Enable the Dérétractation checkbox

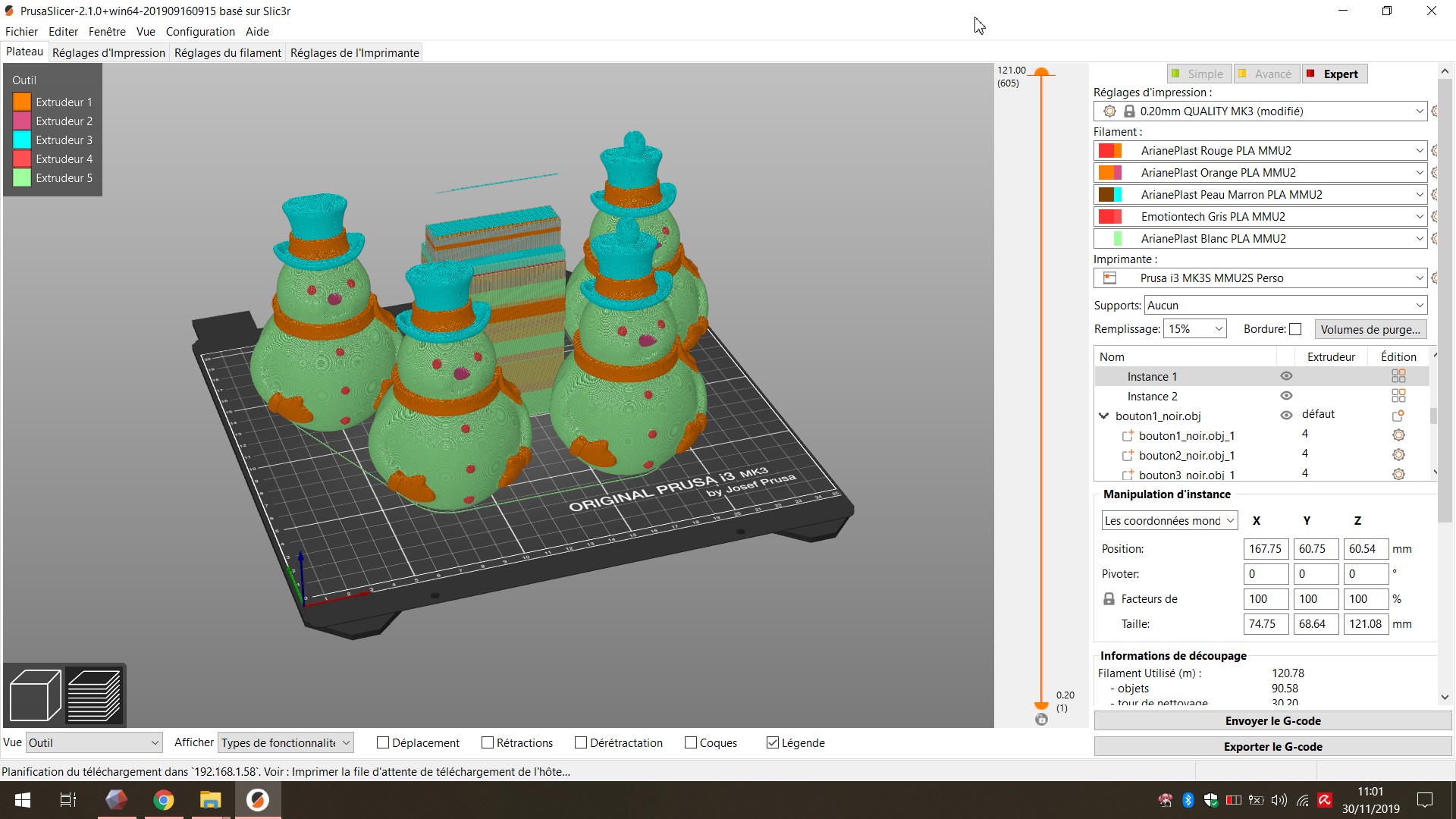[x=581, y=743]
